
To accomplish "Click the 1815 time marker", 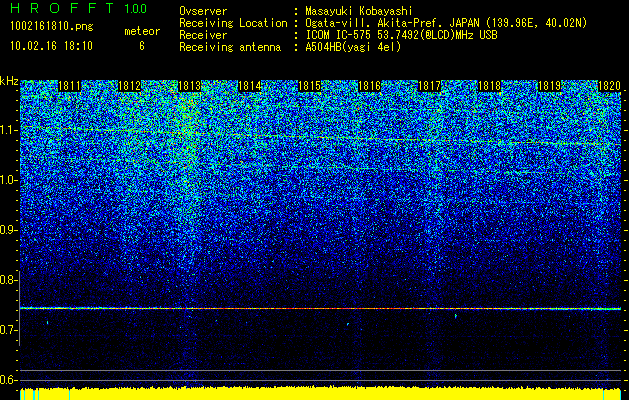I will pos(310,86).
